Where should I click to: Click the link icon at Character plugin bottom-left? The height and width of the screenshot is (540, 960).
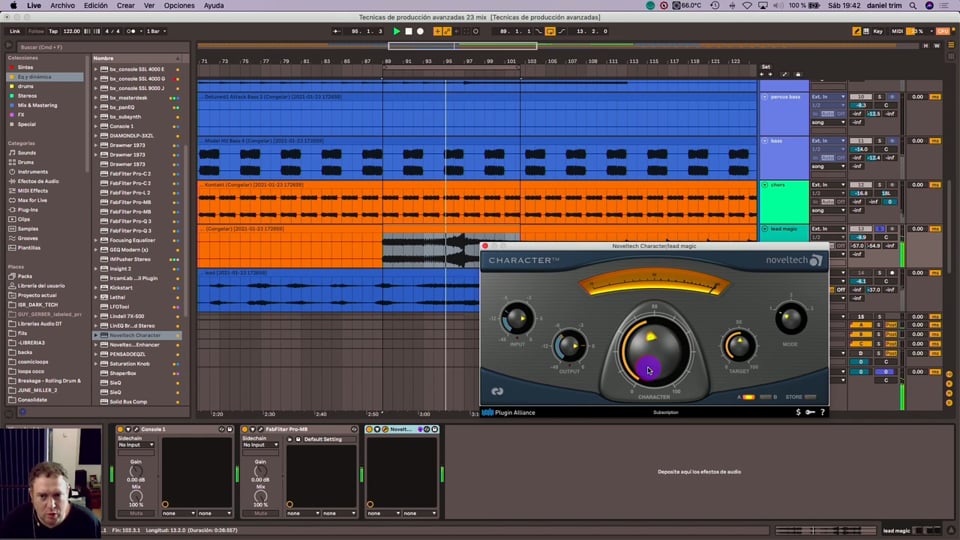tap(497, 392)
